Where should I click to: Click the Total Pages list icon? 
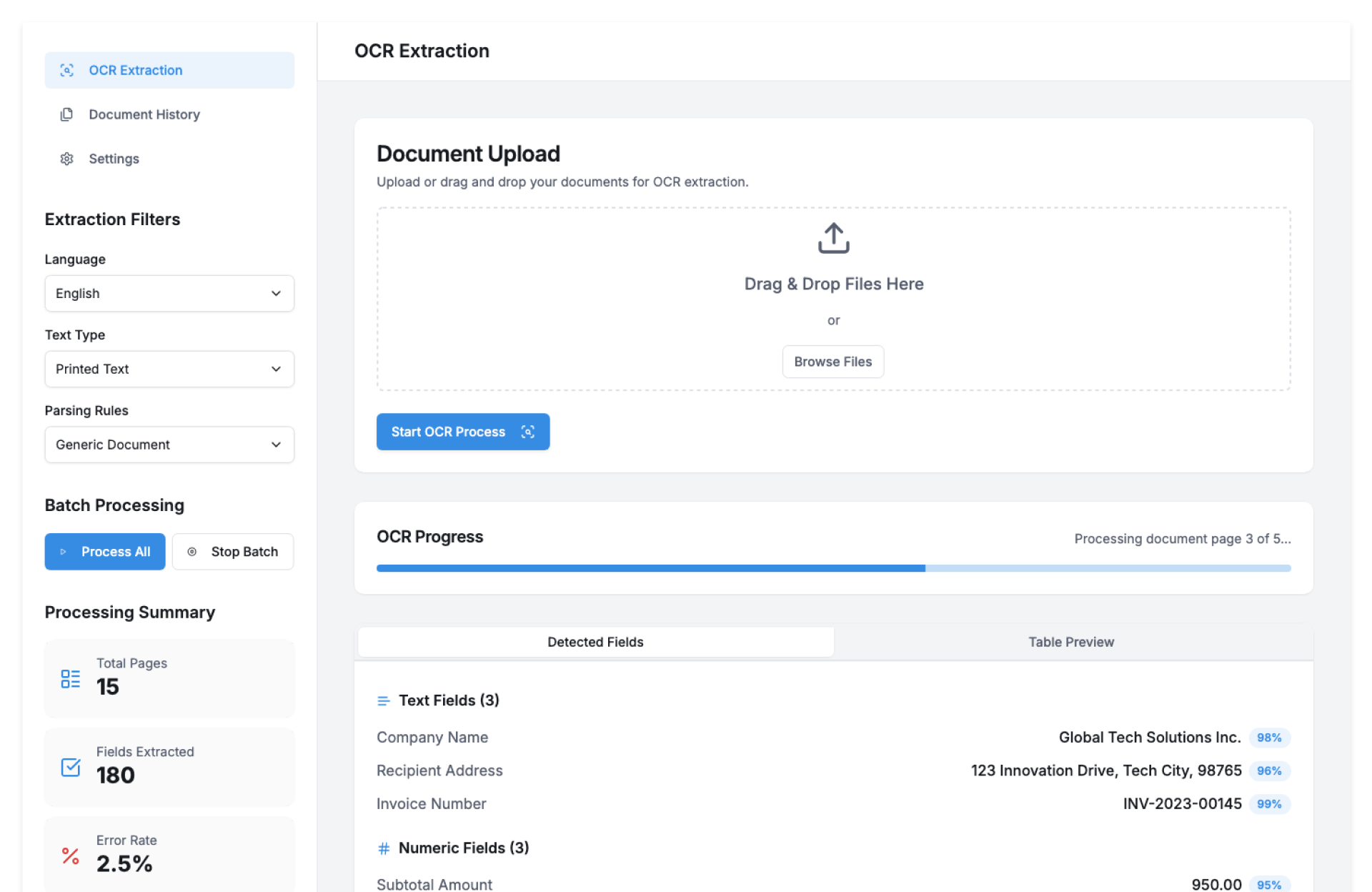70,678
